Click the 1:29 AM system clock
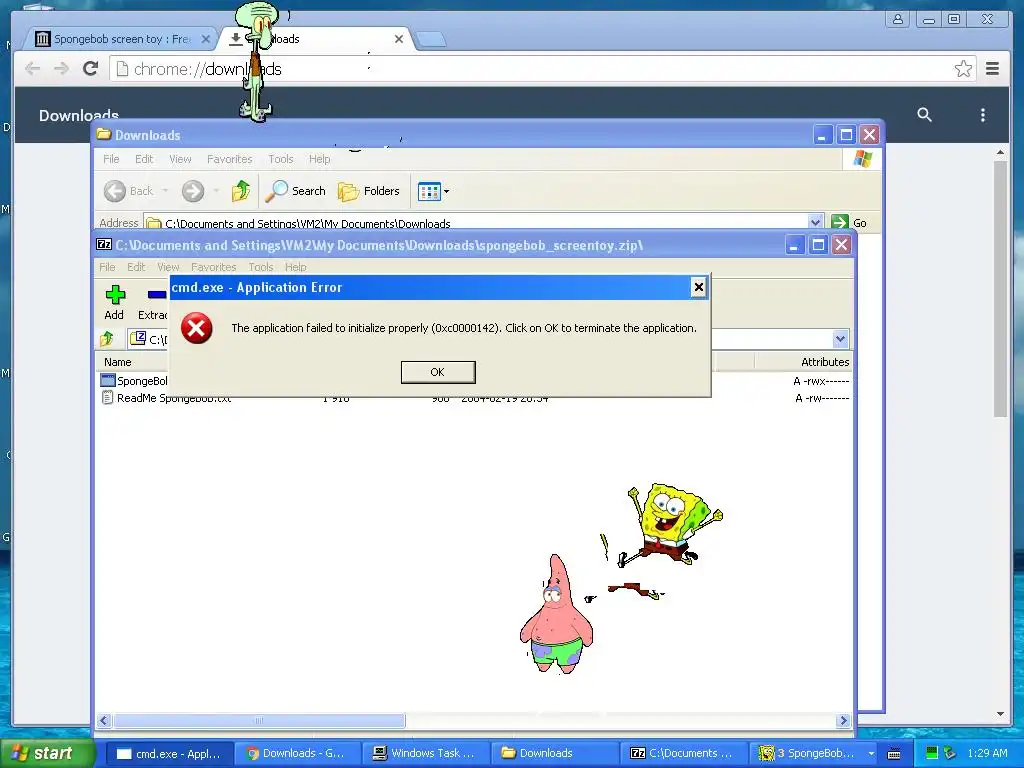Screen dimensions: 1024x768 pyautogui.click(x=987, y=753)
